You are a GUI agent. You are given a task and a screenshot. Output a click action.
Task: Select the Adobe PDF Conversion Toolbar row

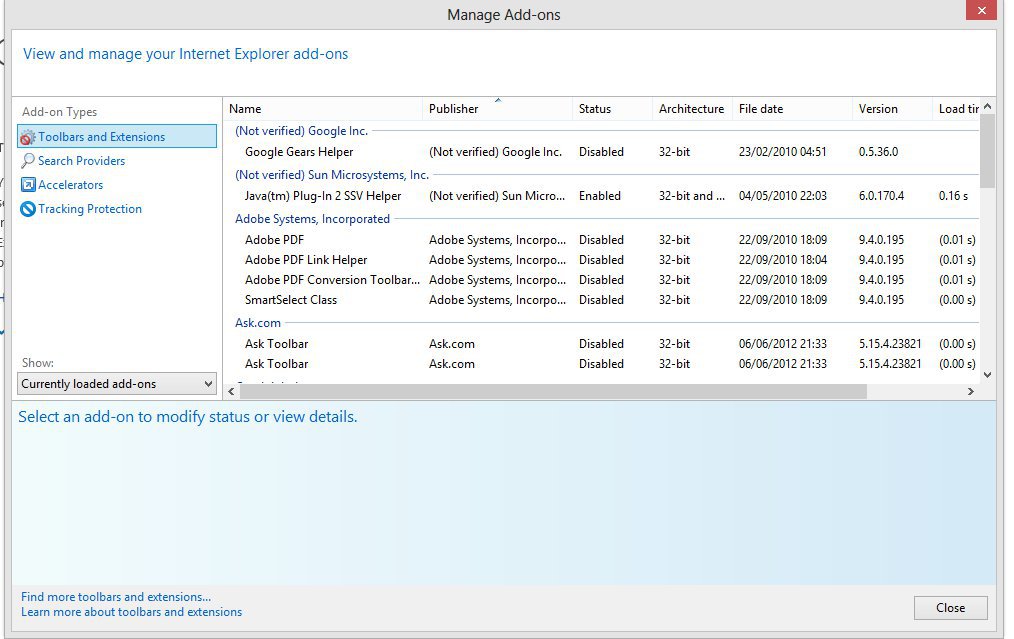coord(601,280)
